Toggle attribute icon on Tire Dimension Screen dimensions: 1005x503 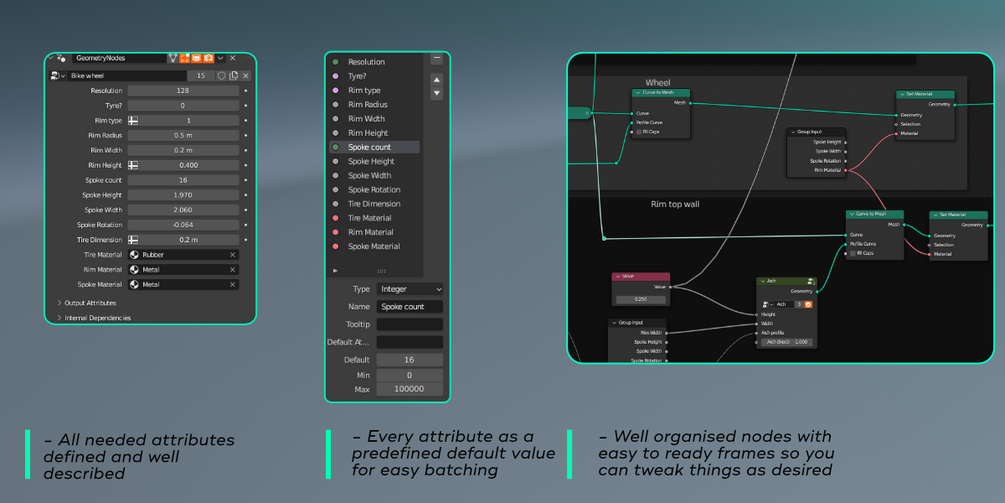tap(133, 240)
